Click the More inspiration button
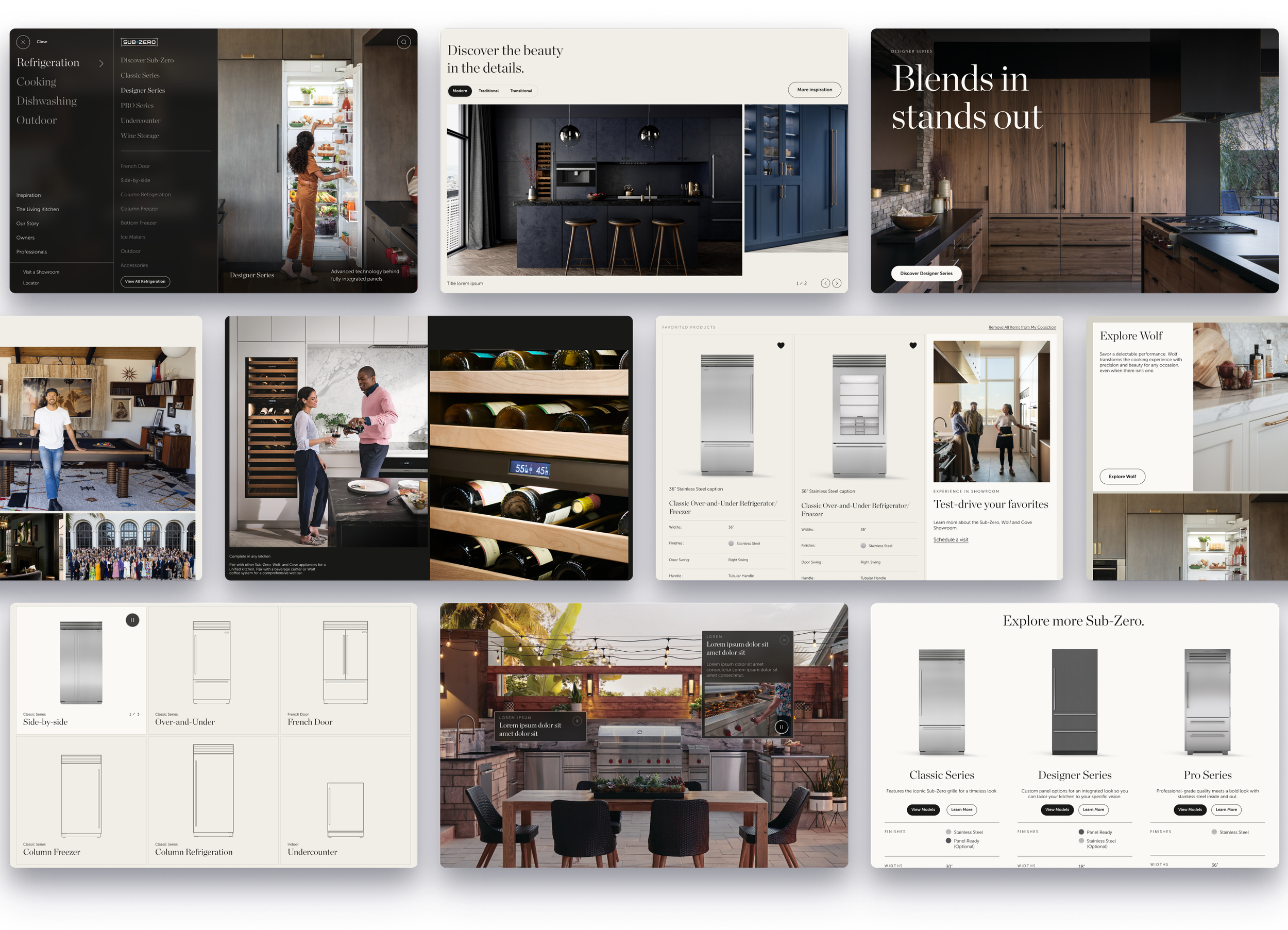The image size is (1288, 930). point(814,90)
